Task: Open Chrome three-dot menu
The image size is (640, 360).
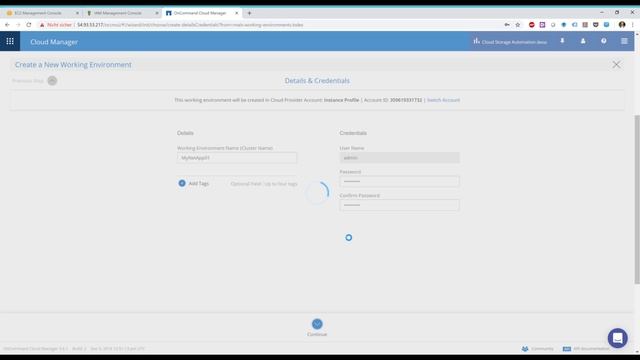Action: click(x=633, y=25)
